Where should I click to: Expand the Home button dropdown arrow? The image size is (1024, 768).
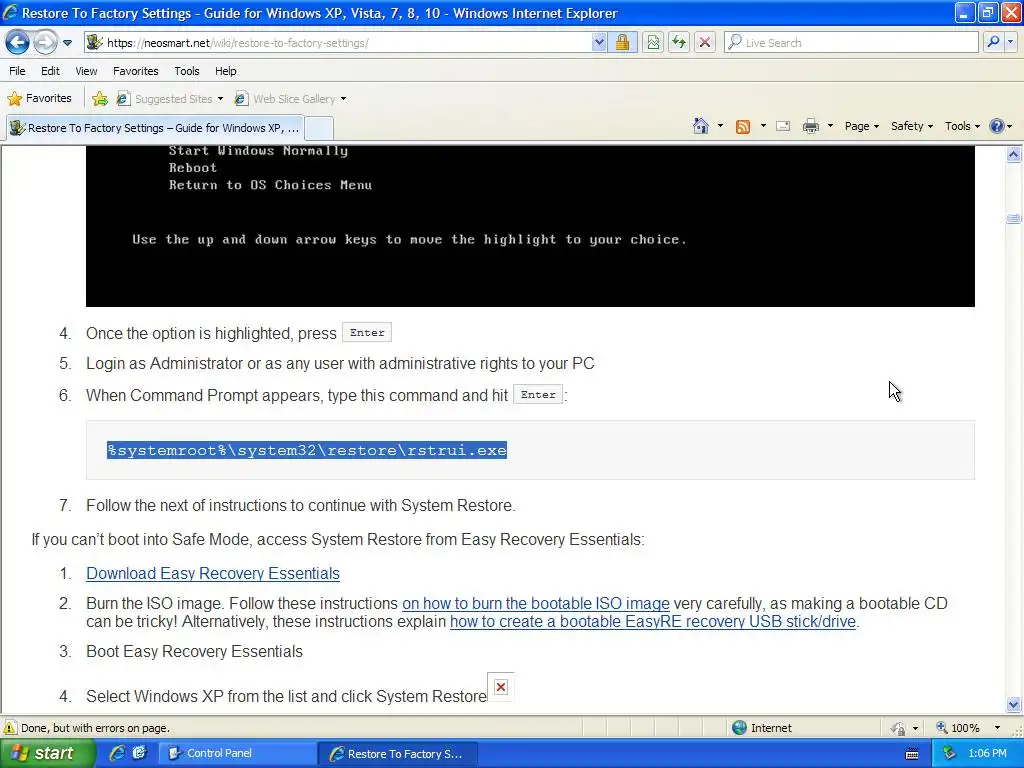tap(720, 126)
